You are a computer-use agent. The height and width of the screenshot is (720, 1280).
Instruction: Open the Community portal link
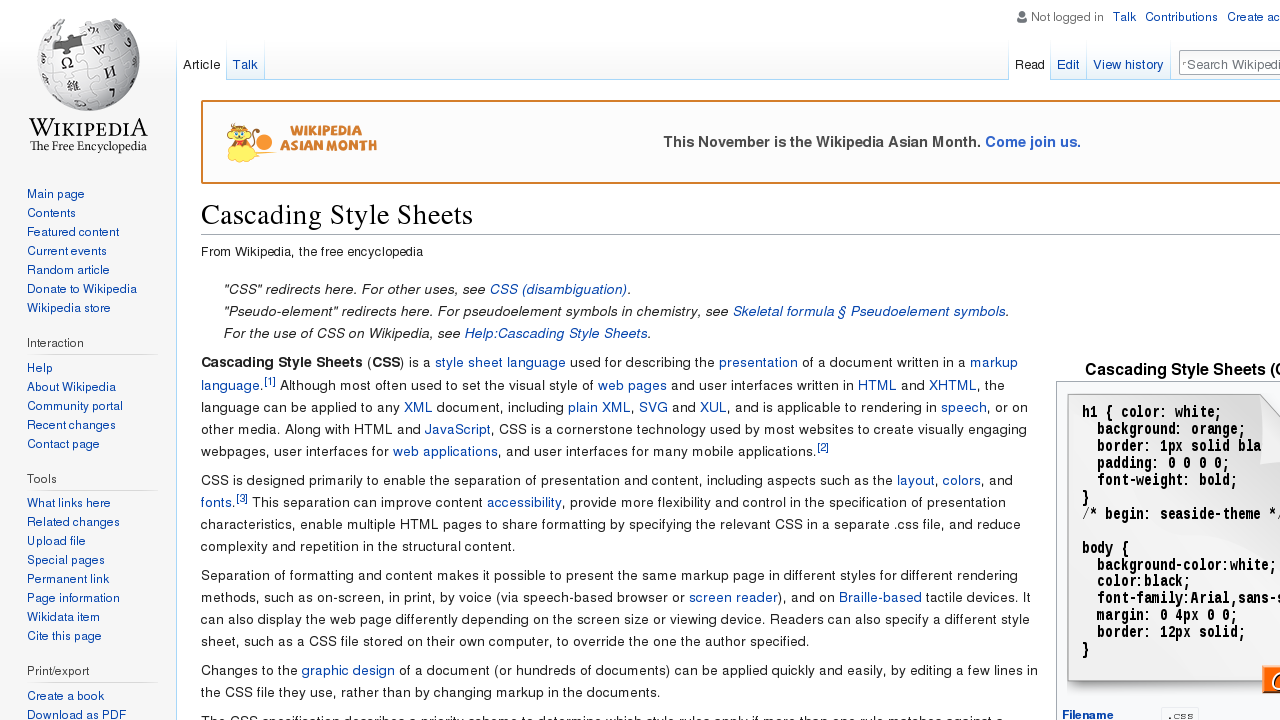[x=75, y=406]
